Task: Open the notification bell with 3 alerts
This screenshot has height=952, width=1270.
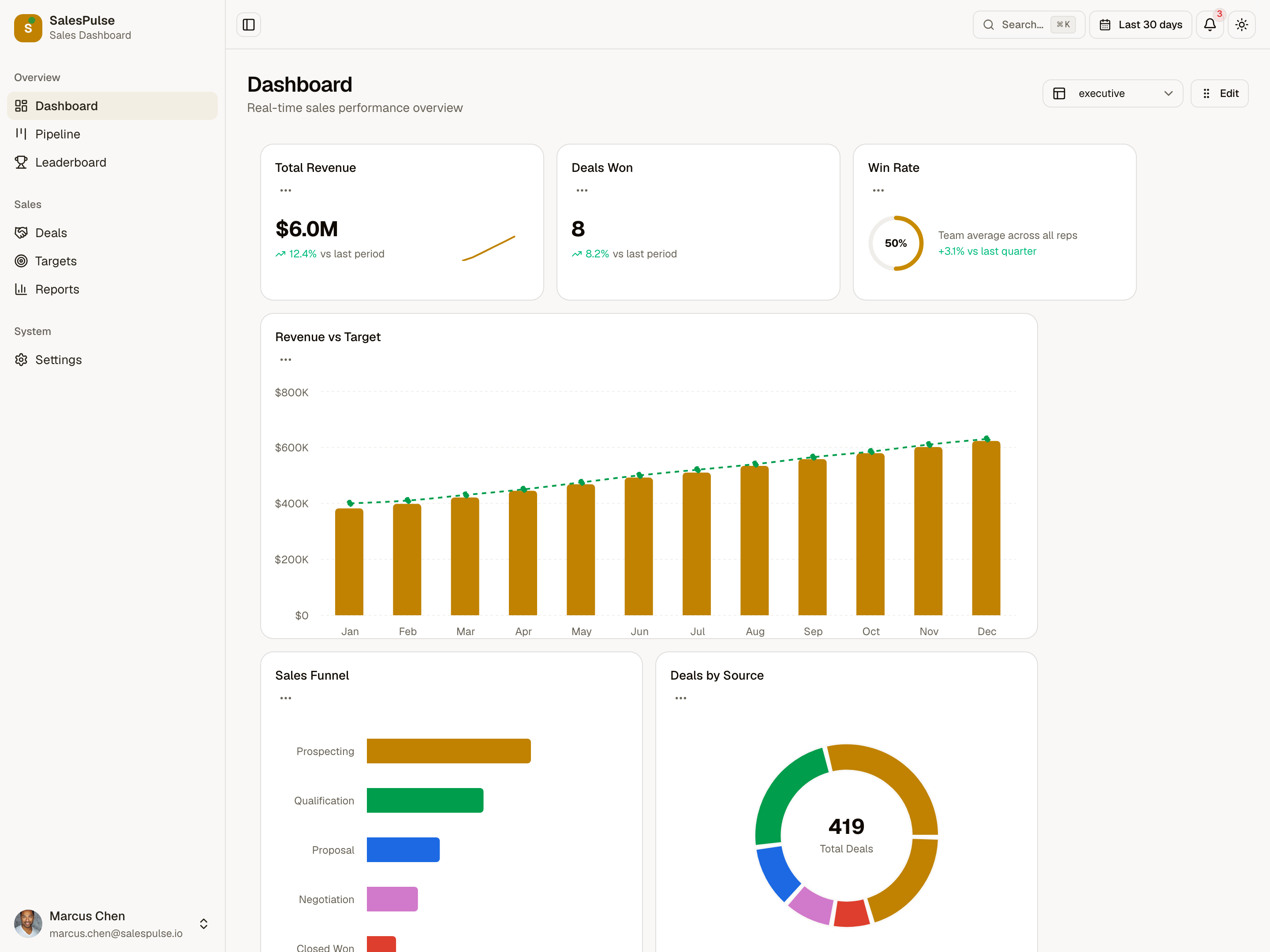Action: point(1210,25)
